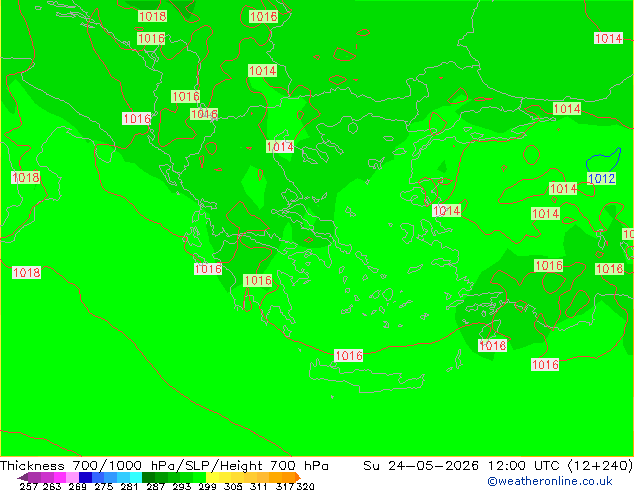Image resolution: width=634 pixels, height=490 pixels.
Task: Click legend value 299
Action: pyautogui.click(x=207, y=486)
